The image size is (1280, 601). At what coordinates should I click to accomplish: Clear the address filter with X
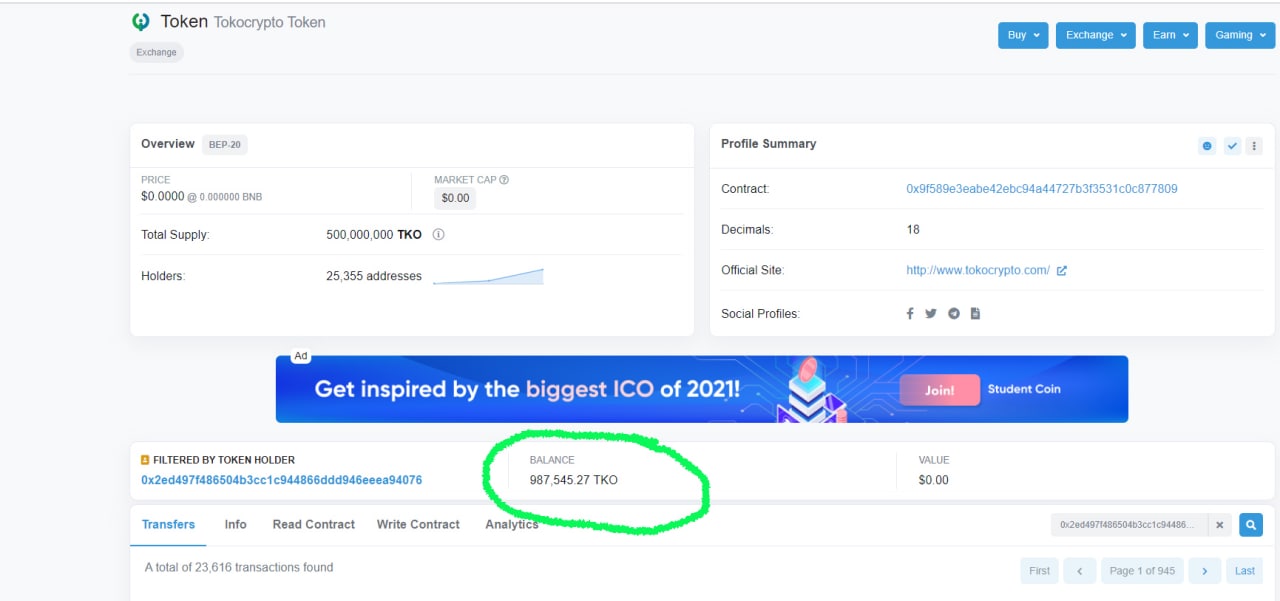pos(1220,524)
